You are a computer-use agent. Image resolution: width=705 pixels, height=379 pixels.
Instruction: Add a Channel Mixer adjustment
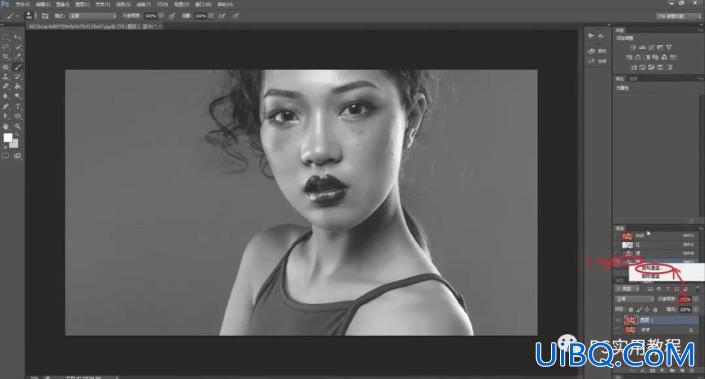[x=665, y=58]
